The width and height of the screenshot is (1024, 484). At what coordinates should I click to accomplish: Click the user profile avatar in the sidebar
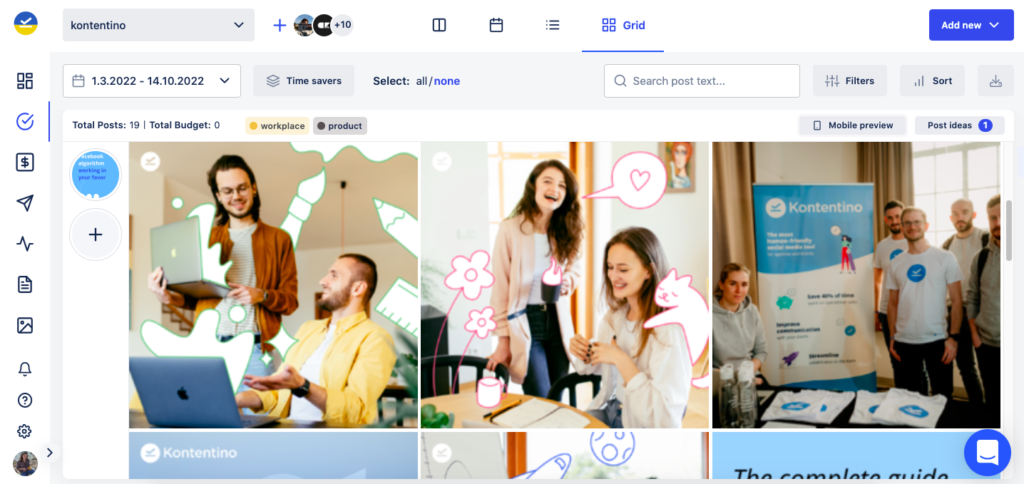pos(25,463)
